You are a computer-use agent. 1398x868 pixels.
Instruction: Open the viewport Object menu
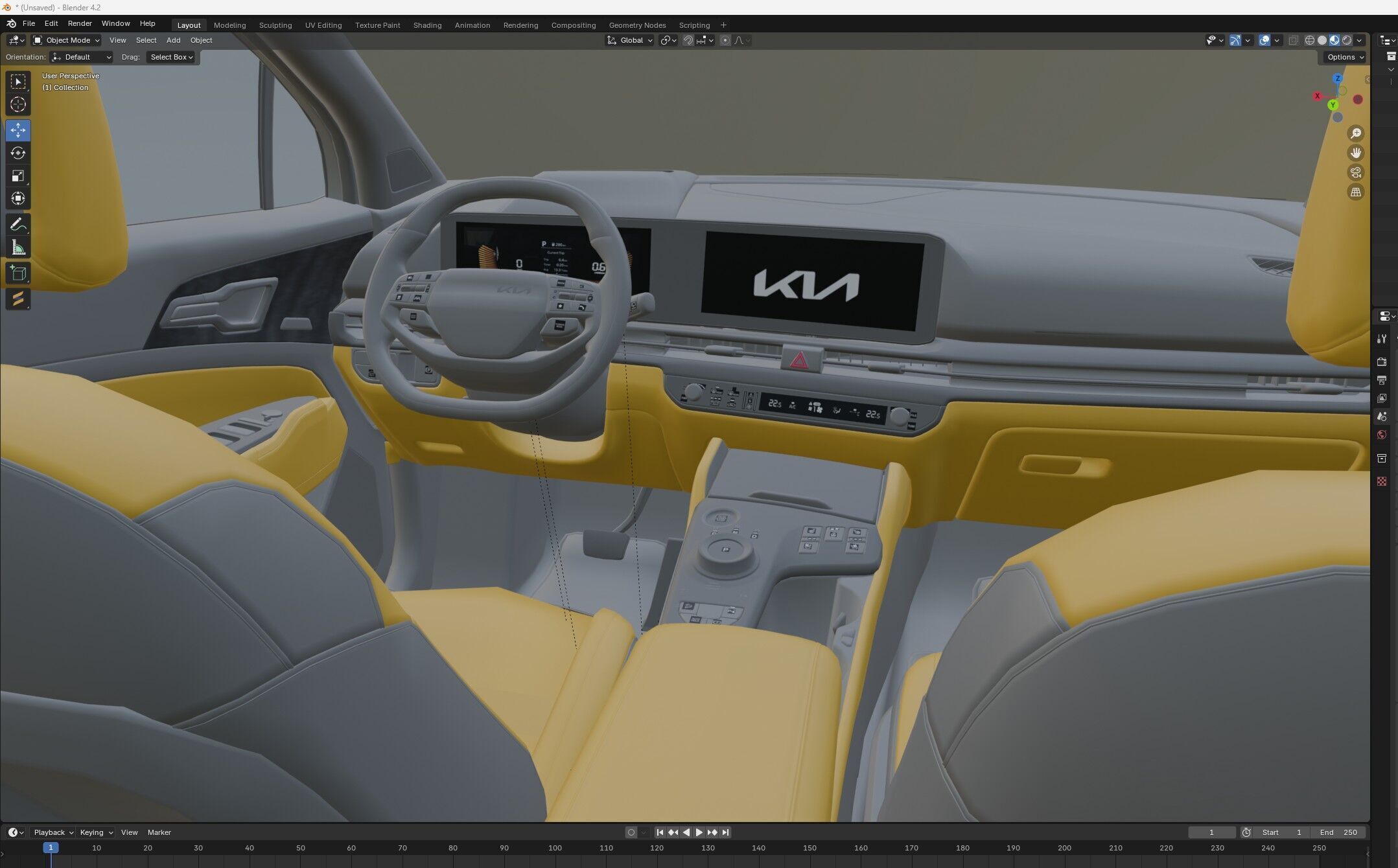[x=201, y=40]
